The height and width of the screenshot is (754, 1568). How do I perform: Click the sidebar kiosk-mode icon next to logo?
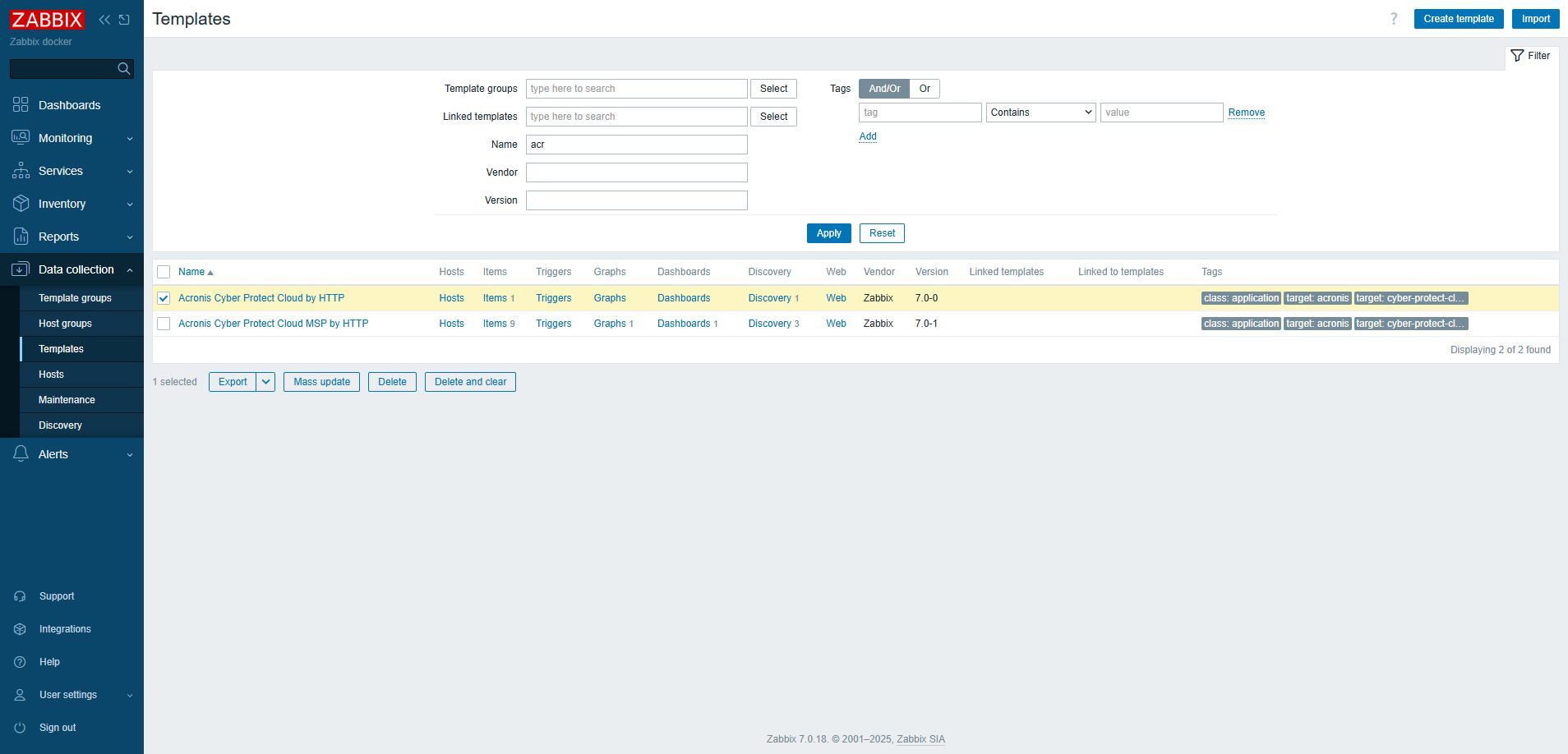click(x=124, y=20)
